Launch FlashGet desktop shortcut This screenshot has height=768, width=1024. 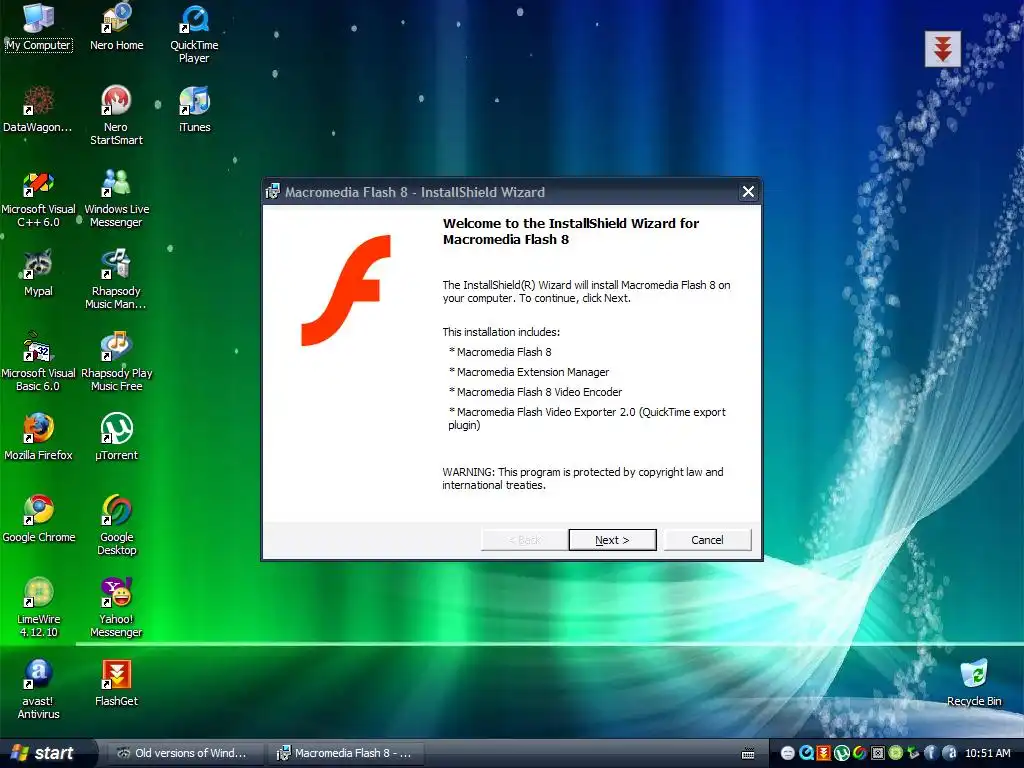[116, 683]
